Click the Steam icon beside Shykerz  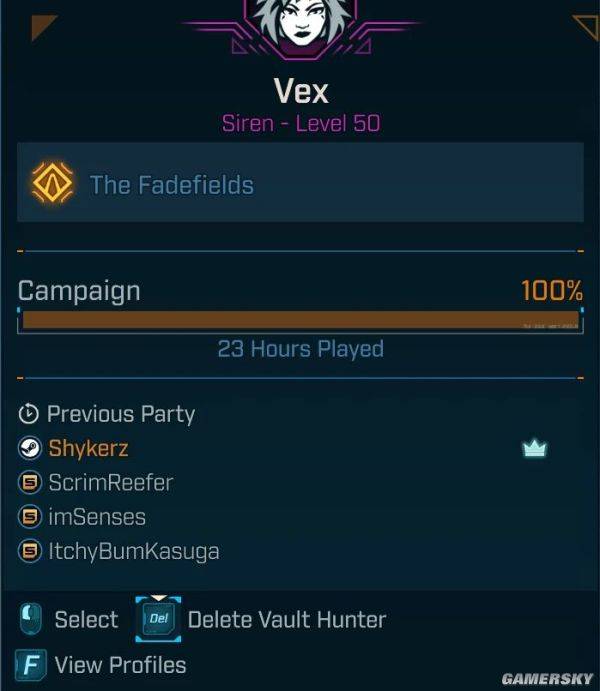(x=30, y=448)
